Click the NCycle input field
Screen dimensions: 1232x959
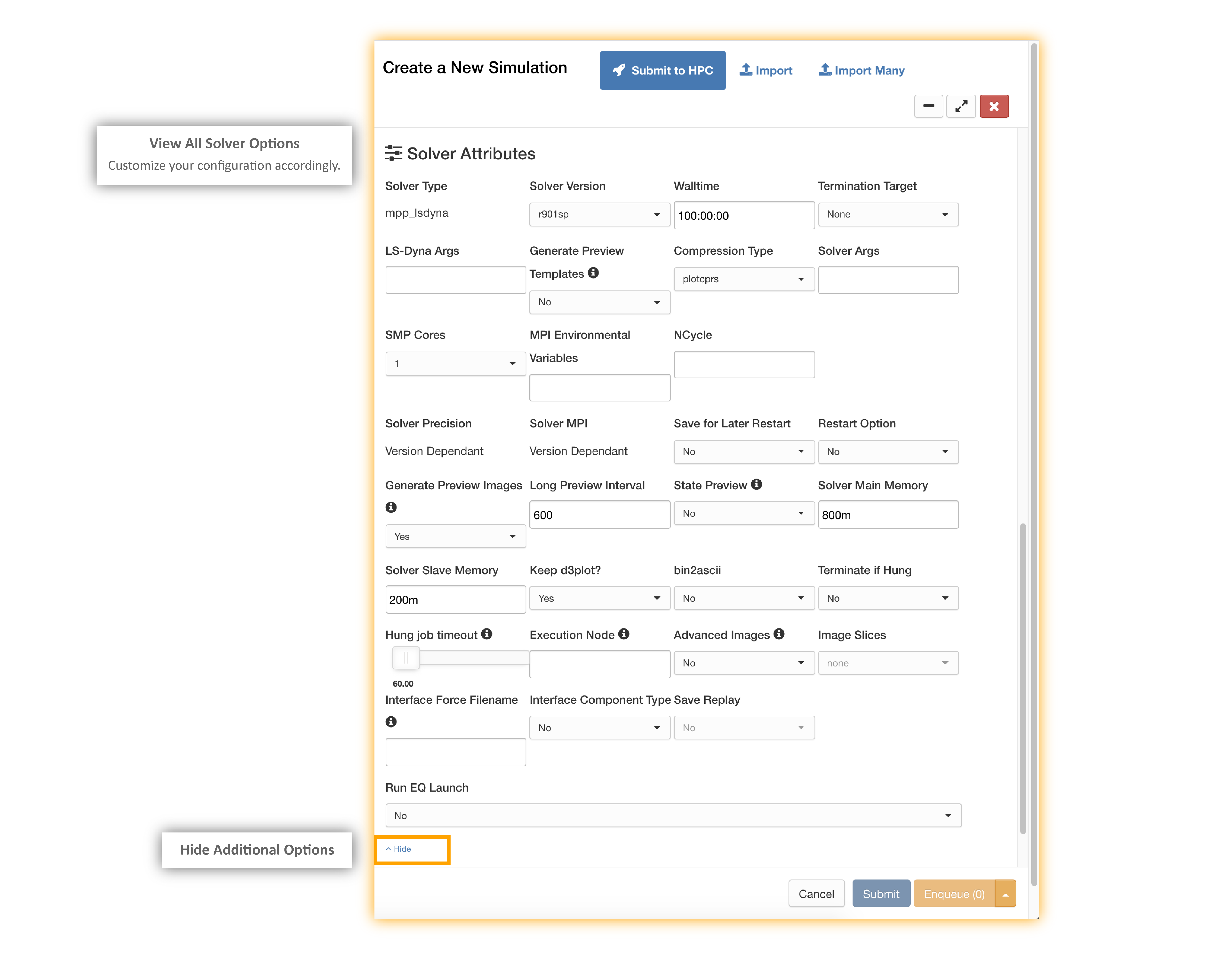click(744, 364)
